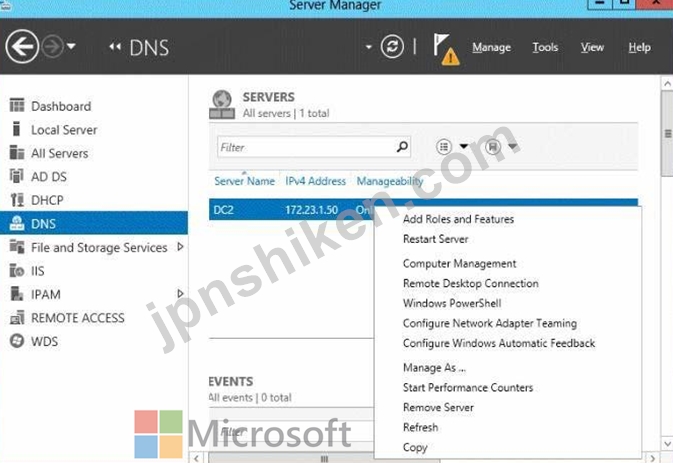673x463 pixels.
Task: Sort by Manageability column
Action: (390, 182)
